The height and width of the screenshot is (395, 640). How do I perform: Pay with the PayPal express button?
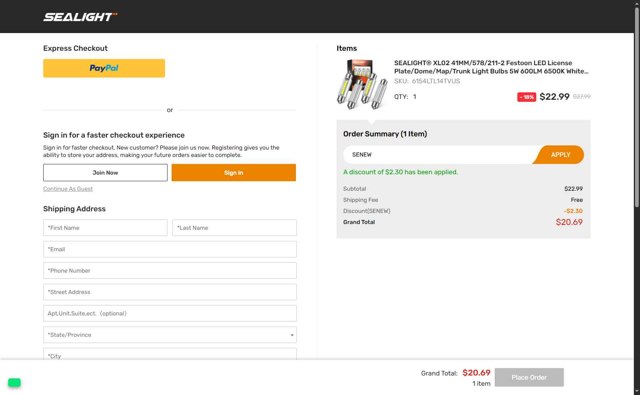[104, 68]
